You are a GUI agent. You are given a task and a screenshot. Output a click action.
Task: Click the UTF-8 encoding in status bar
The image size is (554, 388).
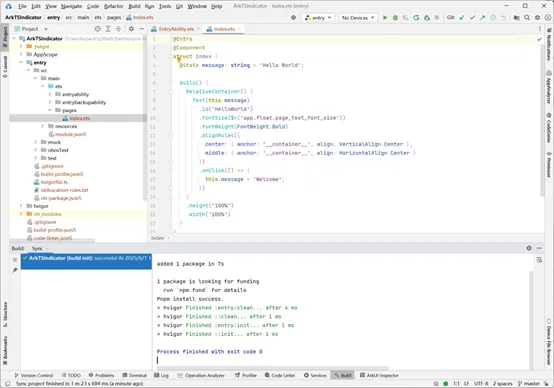pyautogui.click(x=481, y=383)
